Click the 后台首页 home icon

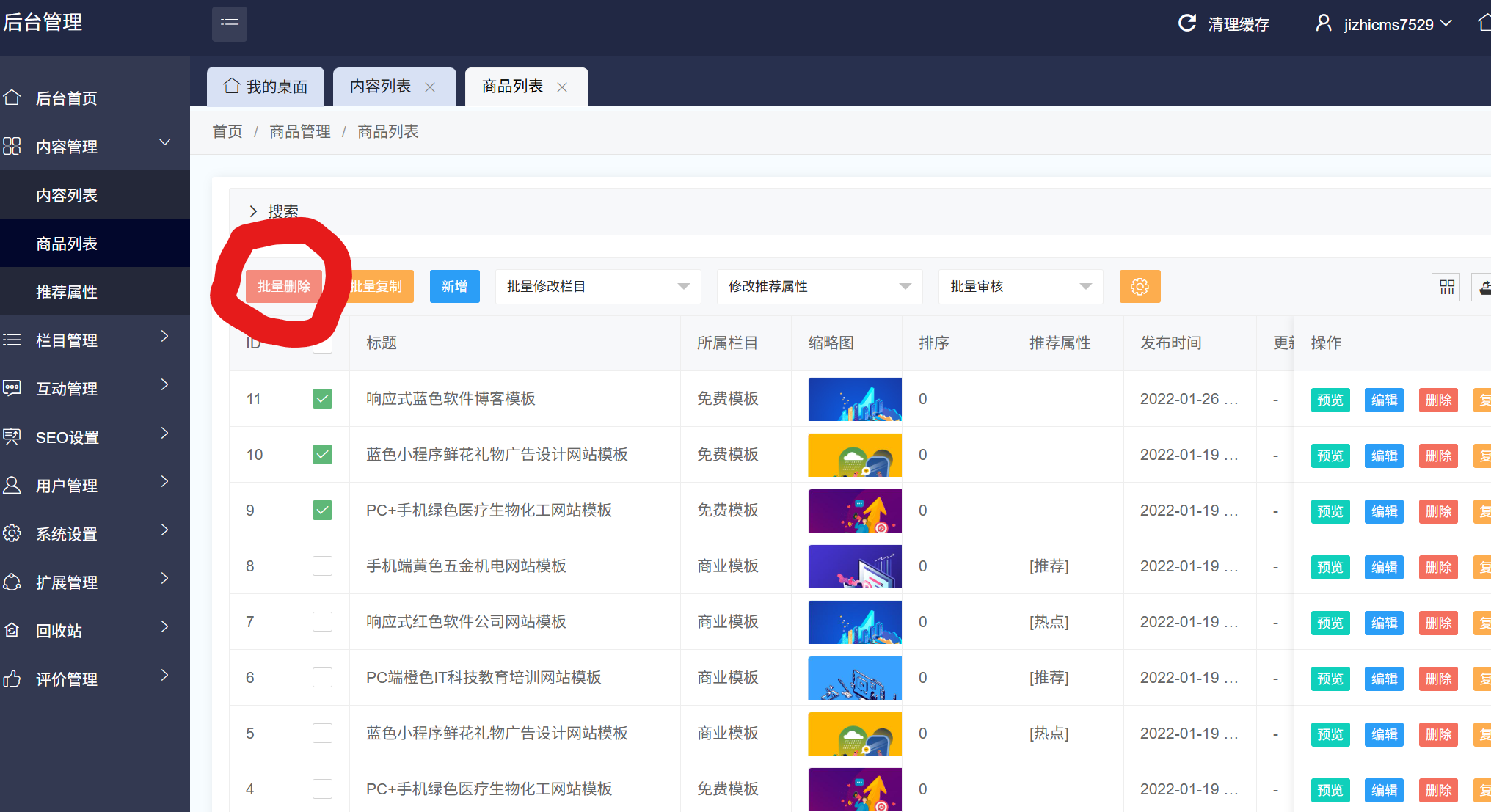tap(12, 98)
